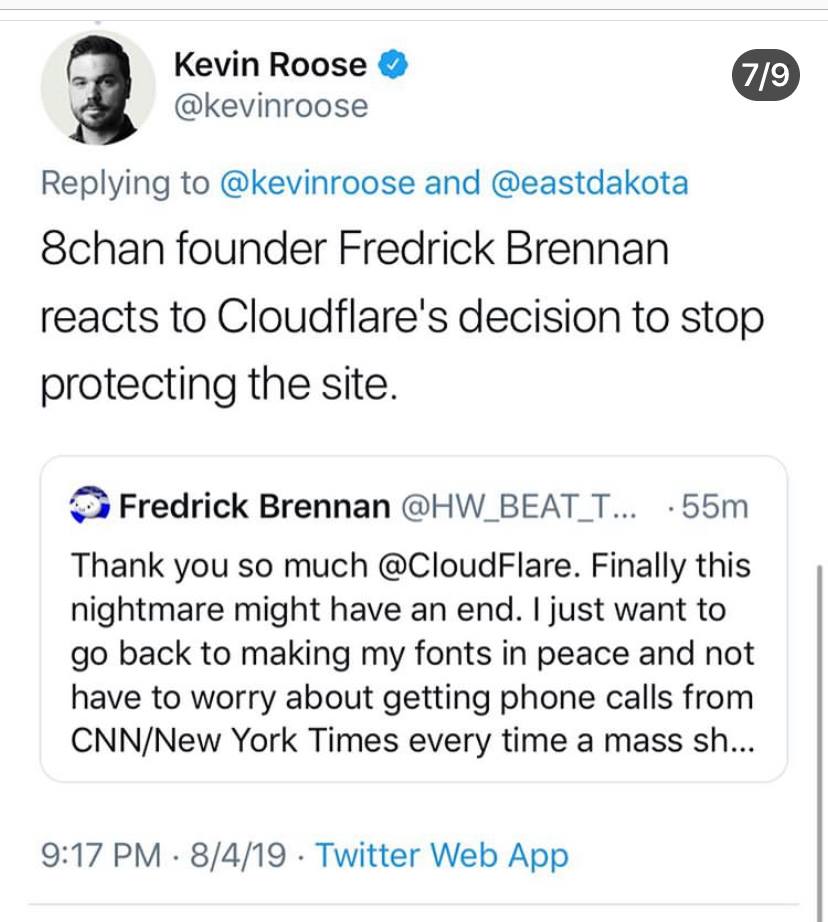Open the Kevin Roose display name
This screenshot has height=922, width=828.
(x=270, y=66)
